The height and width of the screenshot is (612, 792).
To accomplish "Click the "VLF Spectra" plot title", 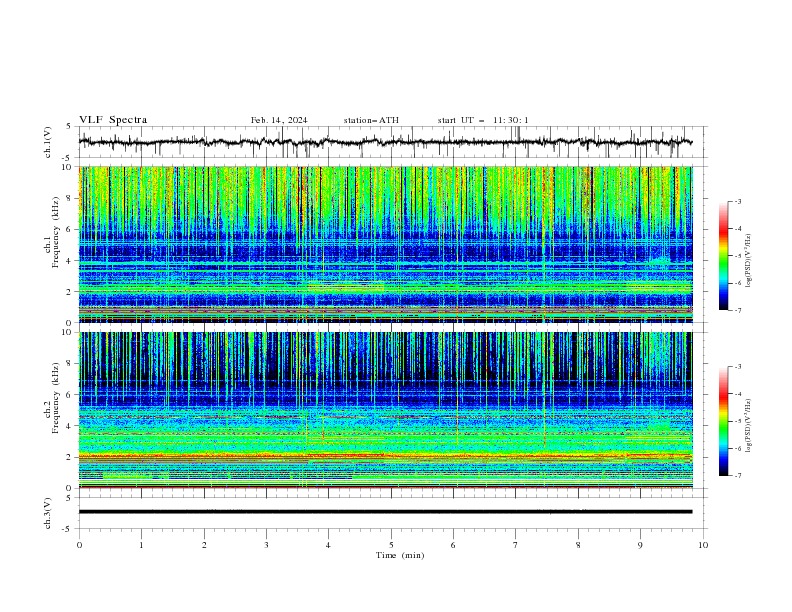I will coord(113,120).
